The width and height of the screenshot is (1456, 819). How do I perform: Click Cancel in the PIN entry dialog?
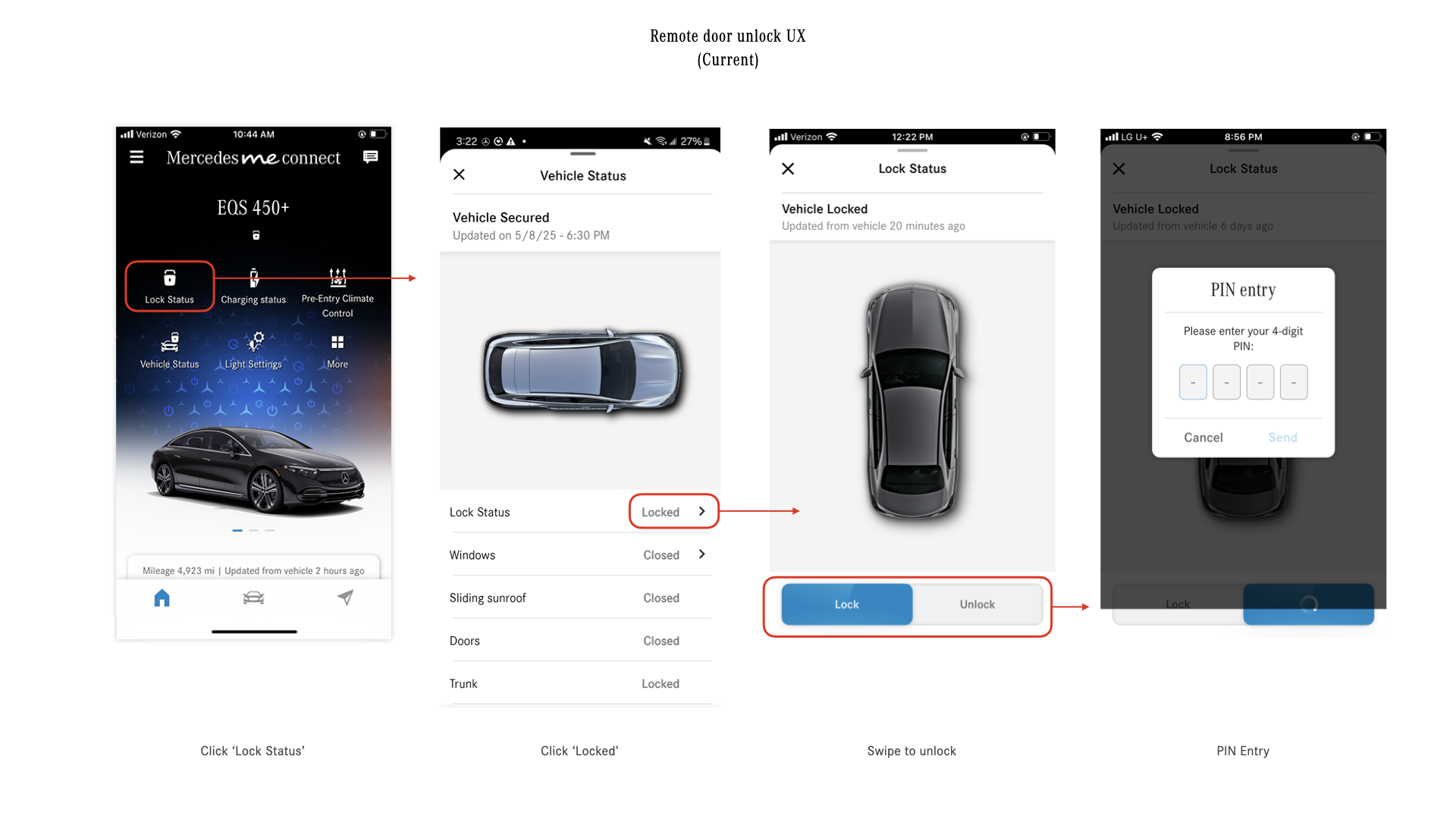click(x=1203, y=438)
